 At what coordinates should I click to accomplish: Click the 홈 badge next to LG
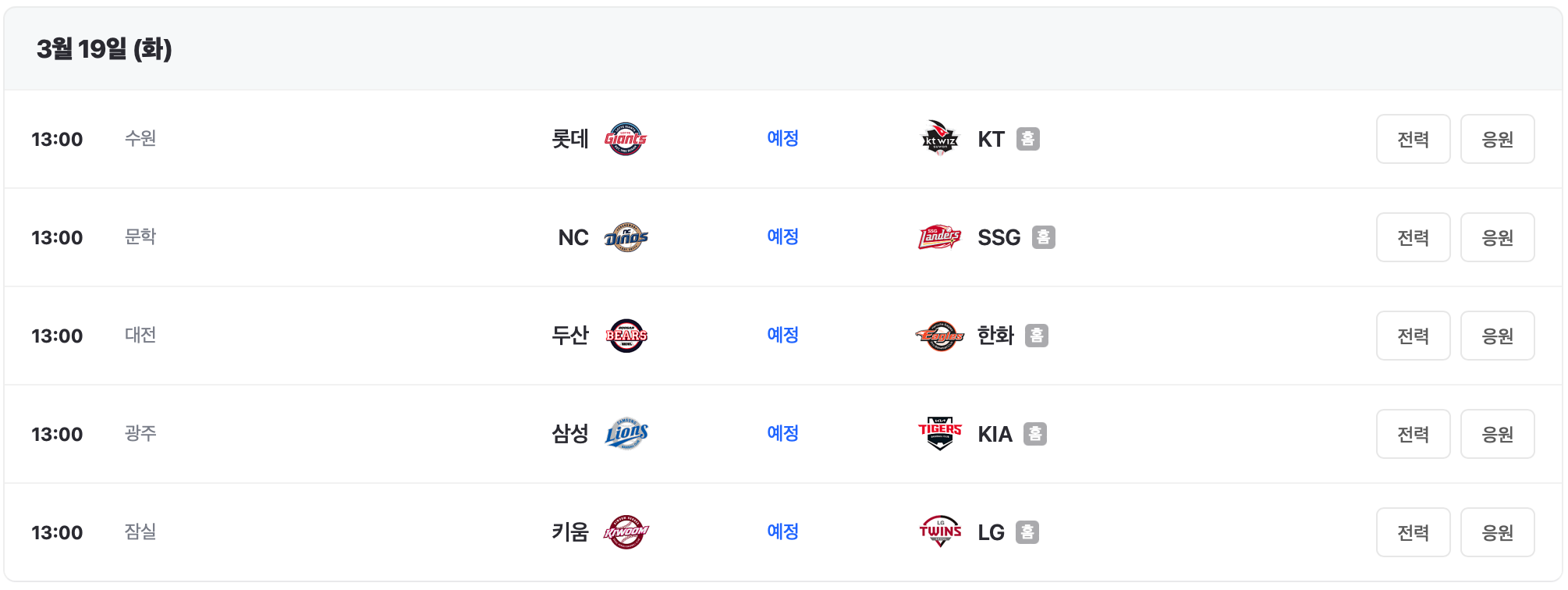[x=1028, y=533]
